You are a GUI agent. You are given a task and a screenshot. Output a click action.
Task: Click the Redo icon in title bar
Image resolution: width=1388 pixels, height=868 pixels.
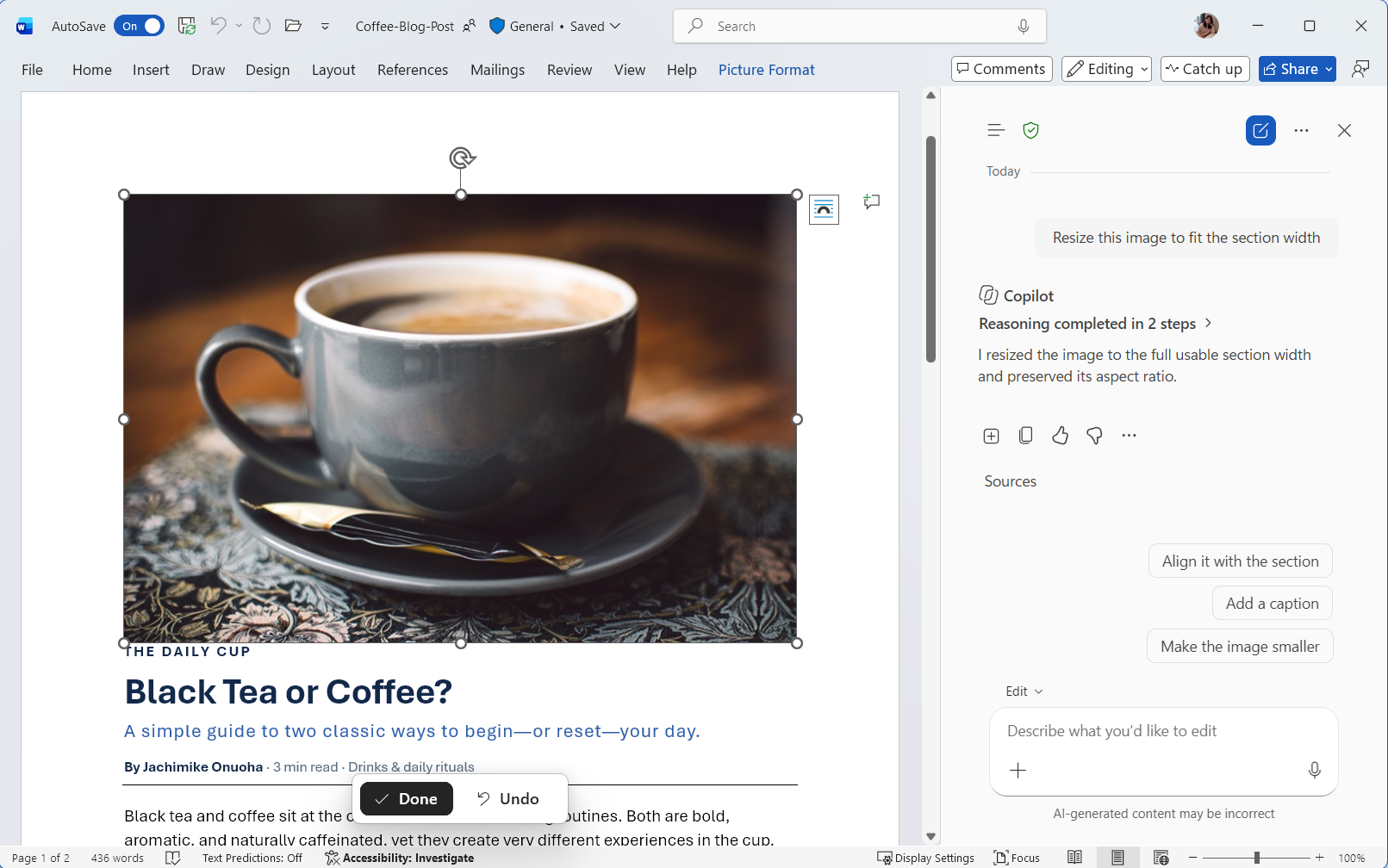point(262,26)
